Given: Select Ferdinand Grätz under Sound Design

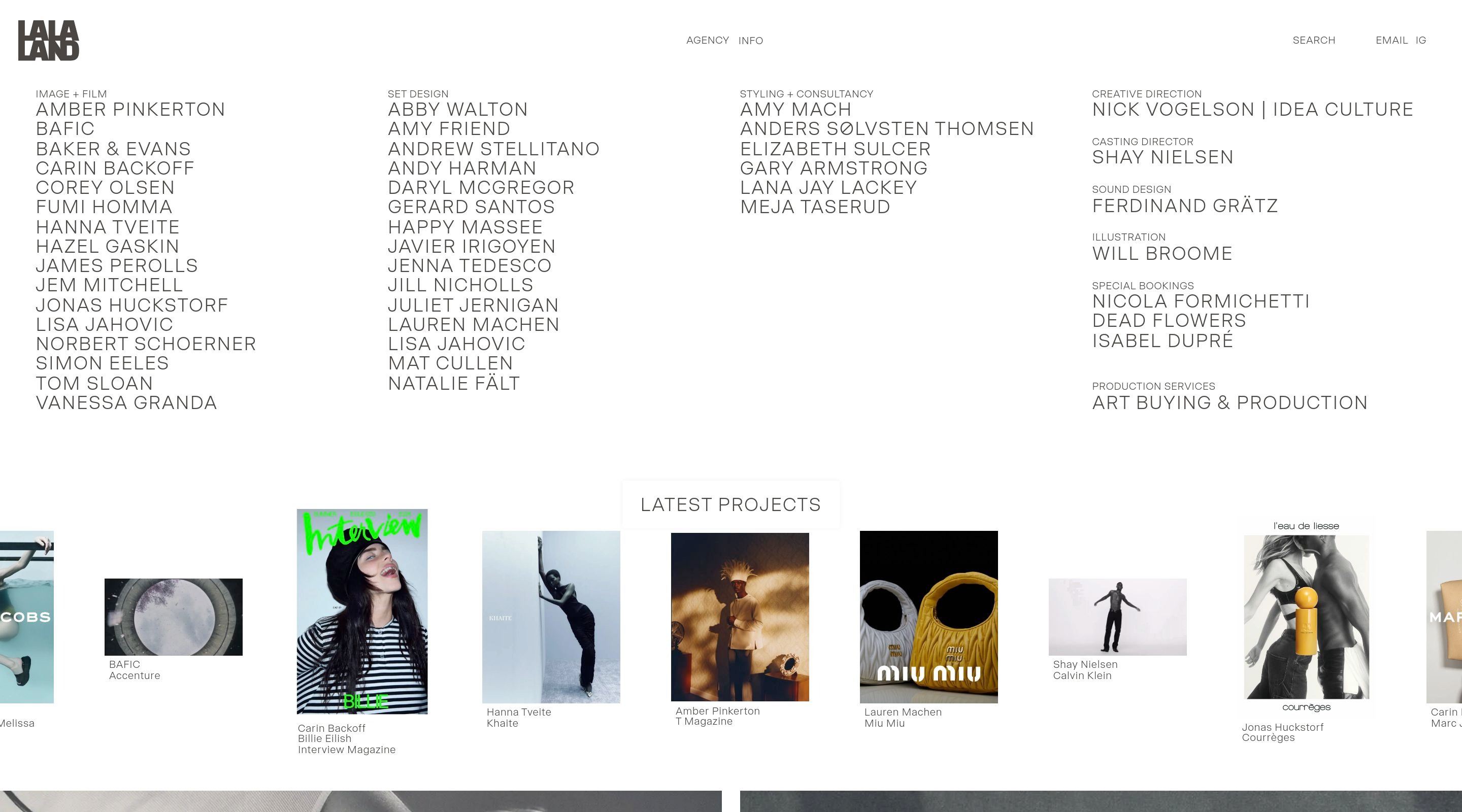Looking at the screenshot, I should click(1184, 206).
